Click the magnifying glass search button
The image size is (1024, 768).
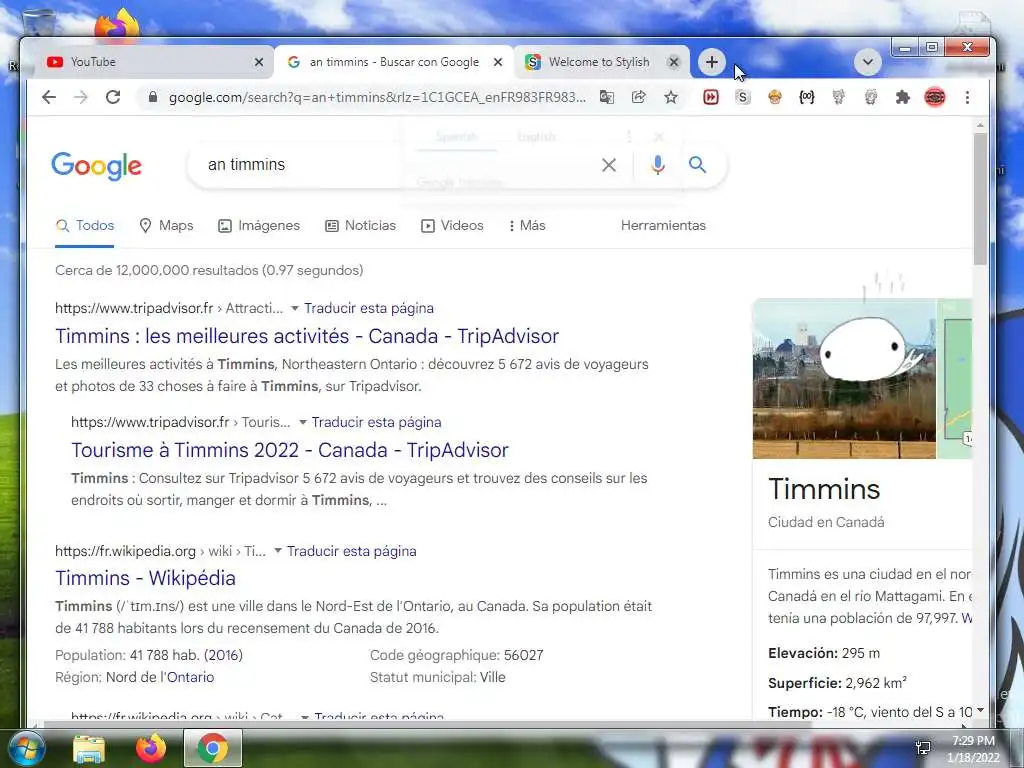click(697, 165)
